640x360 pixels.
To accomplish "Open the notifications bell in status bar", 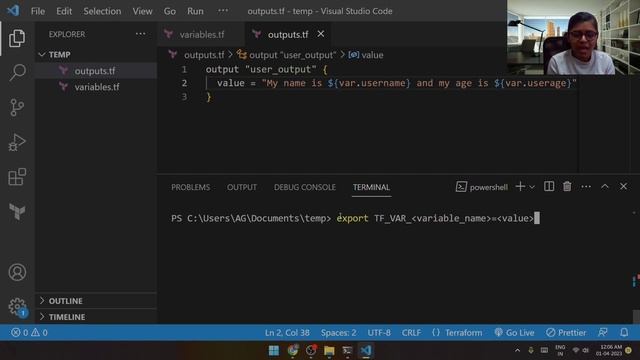I will point(624,333).
